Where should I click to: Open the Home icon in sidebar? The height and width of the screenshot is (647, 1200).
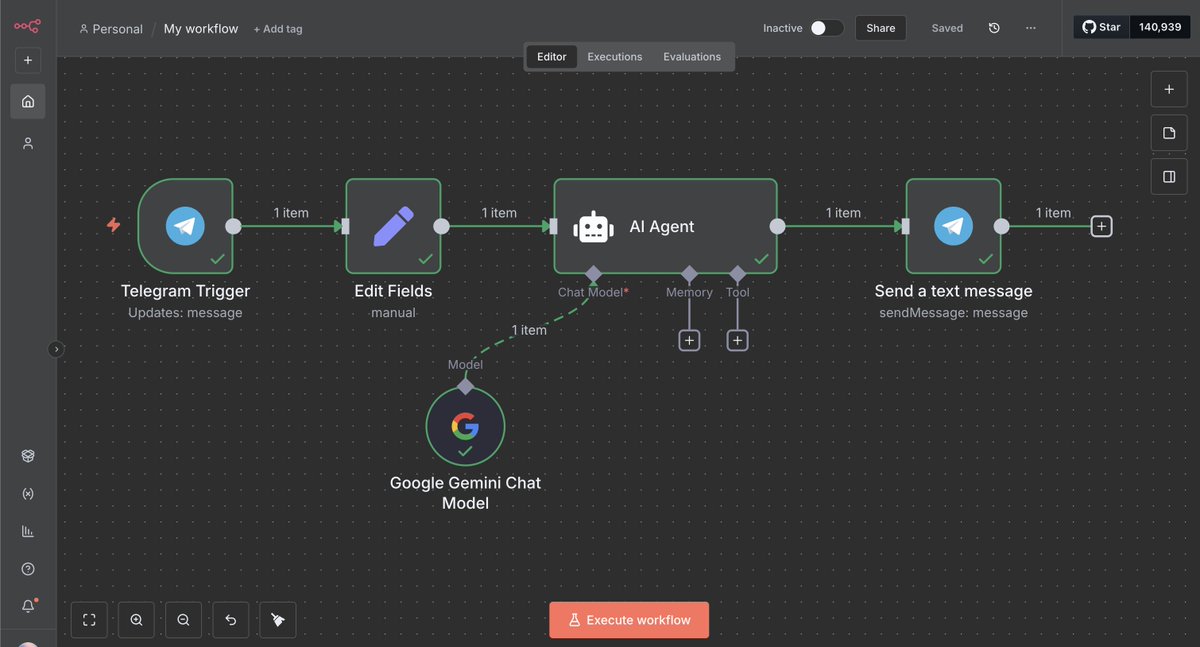(28, 101)
